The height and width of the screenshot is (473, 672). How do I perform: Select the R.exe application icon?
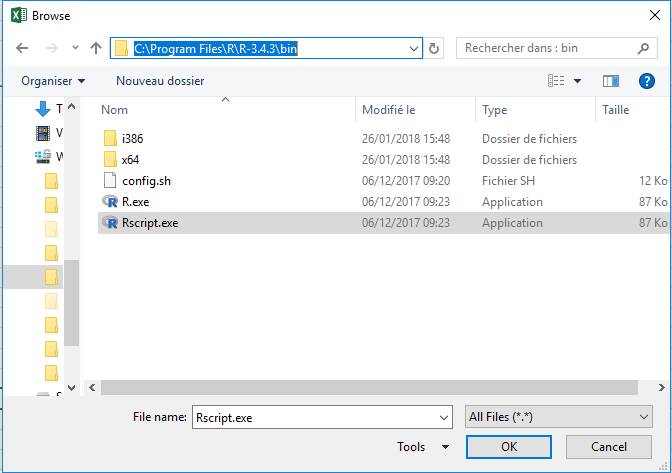(x=110, y=202)
